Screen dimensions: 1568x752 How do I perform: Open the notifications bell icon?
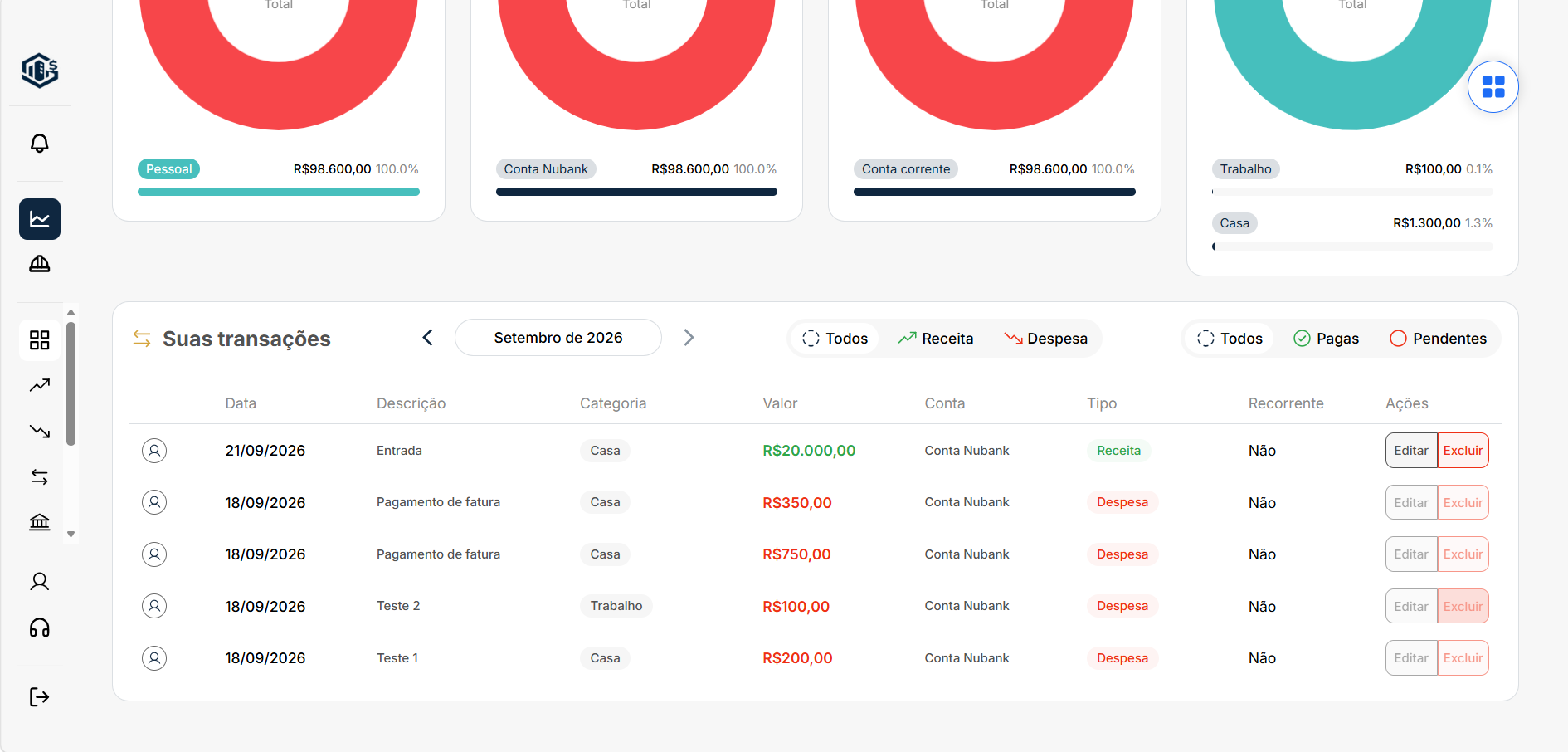[40, 144]
